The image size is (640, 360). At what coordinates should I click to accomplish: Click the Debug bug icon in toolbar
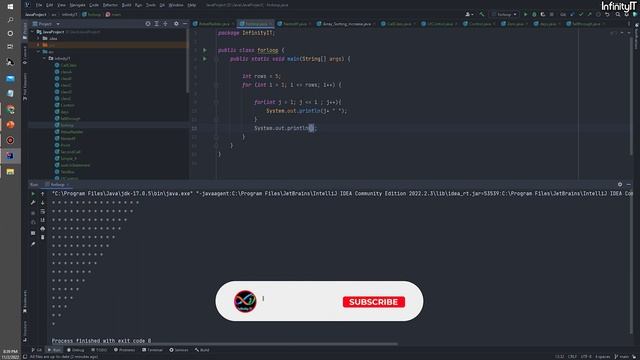click(x=534, y=14)
